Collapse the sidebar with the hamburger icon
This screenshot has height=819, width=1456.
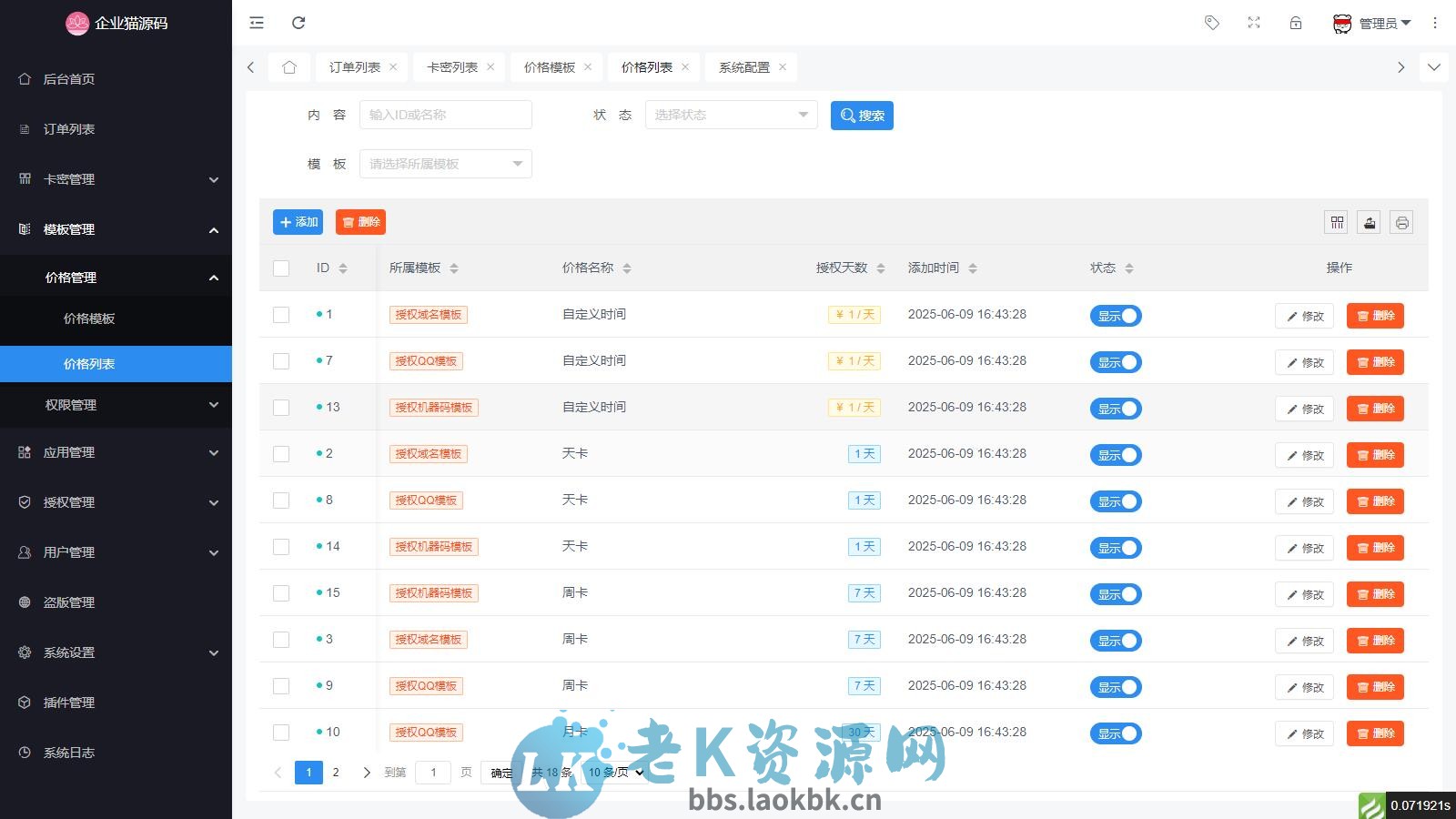256,23
